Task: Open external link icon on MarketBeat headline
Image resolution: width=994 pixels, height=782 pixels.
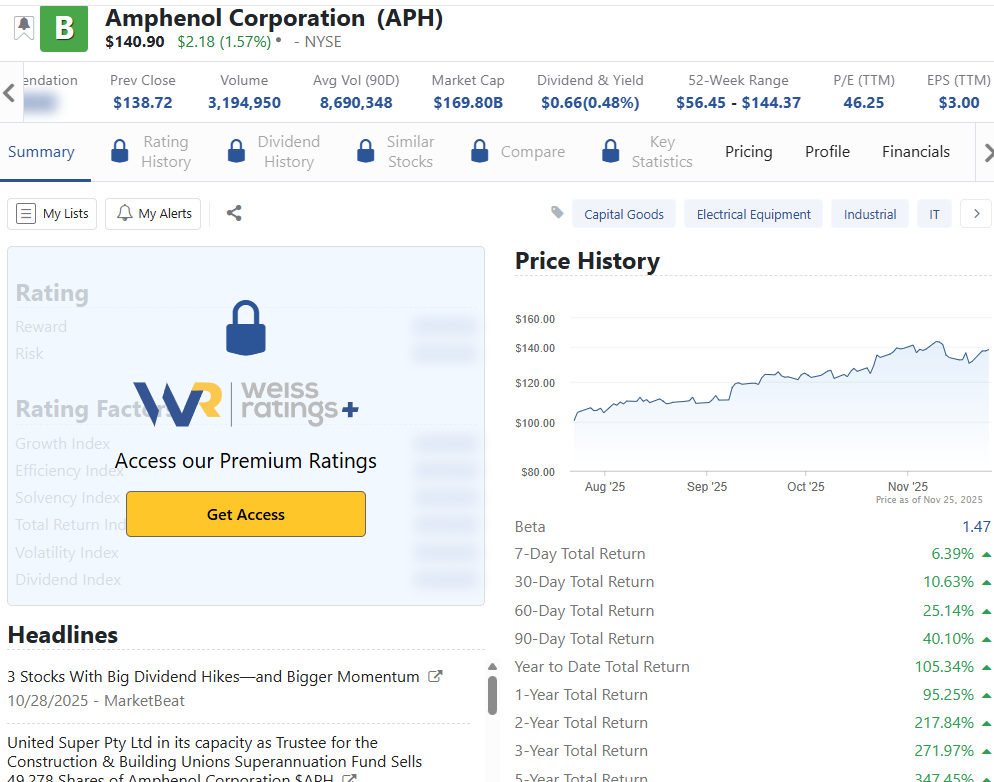Action: coord(435,677)
